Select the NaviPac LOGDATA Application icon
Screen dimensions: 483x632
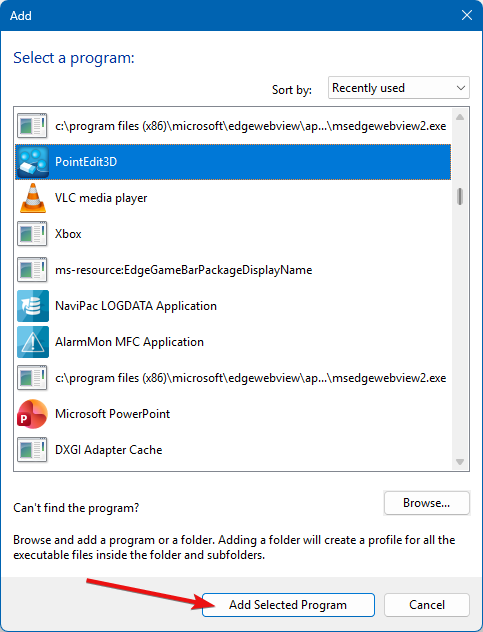click(33, 306)
